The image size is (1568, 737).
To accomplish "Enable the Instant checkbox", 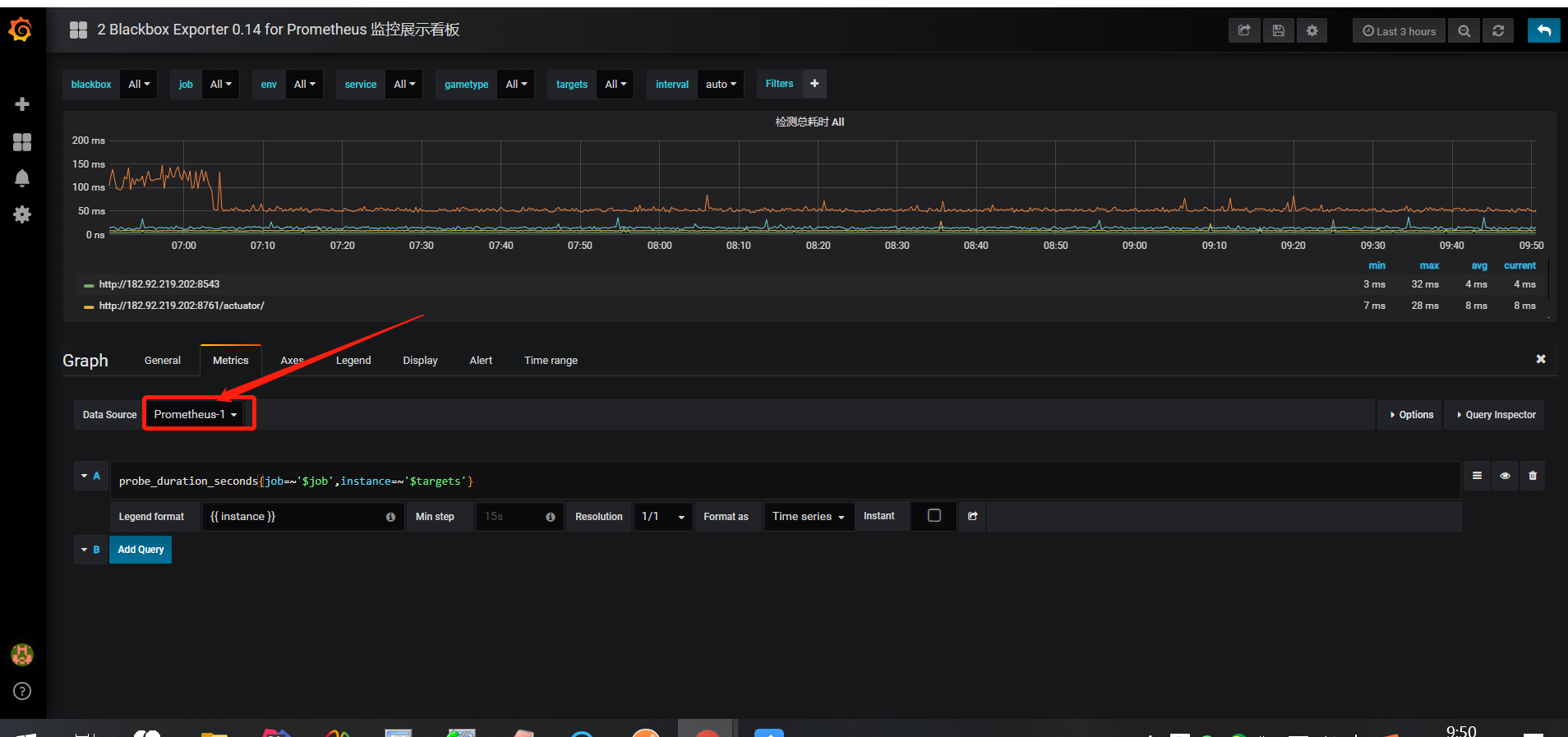I will 934,515.
